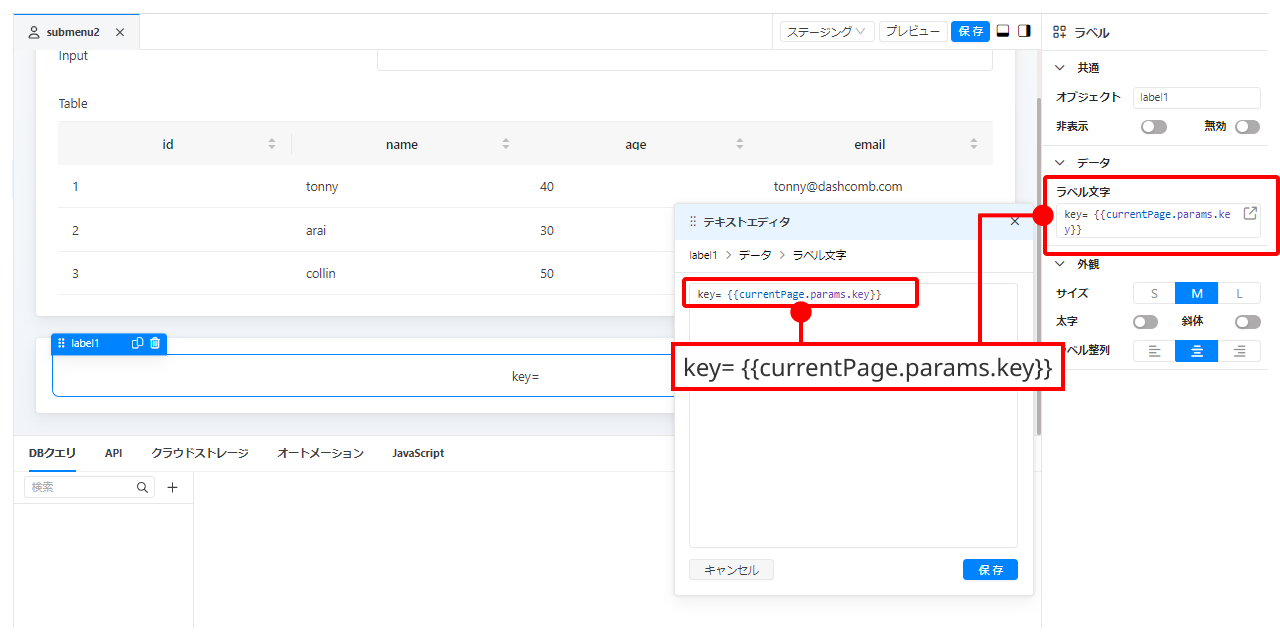This screenshot has width=1280, height=640.
Task: Open the ステージング environment dropdown
Action: 827,31
